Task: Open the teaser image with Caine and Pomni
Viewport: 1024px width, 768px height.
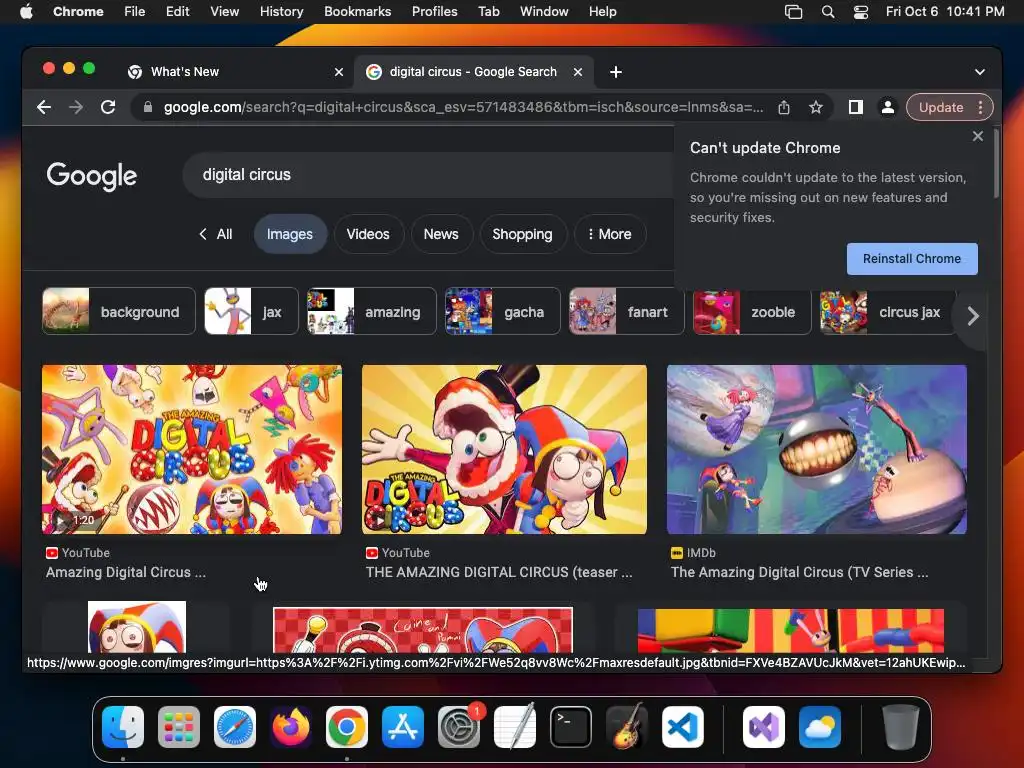Action: pos(504,449)
